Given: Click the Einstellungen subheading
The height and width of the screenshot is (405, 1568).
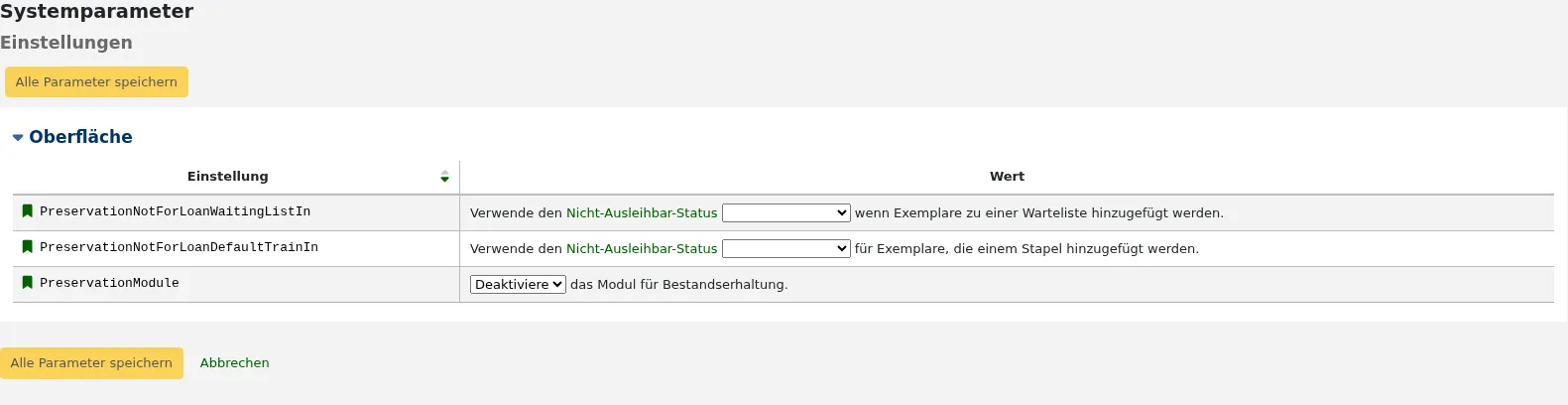Looking at the screenshot, I should pos(66,43).
